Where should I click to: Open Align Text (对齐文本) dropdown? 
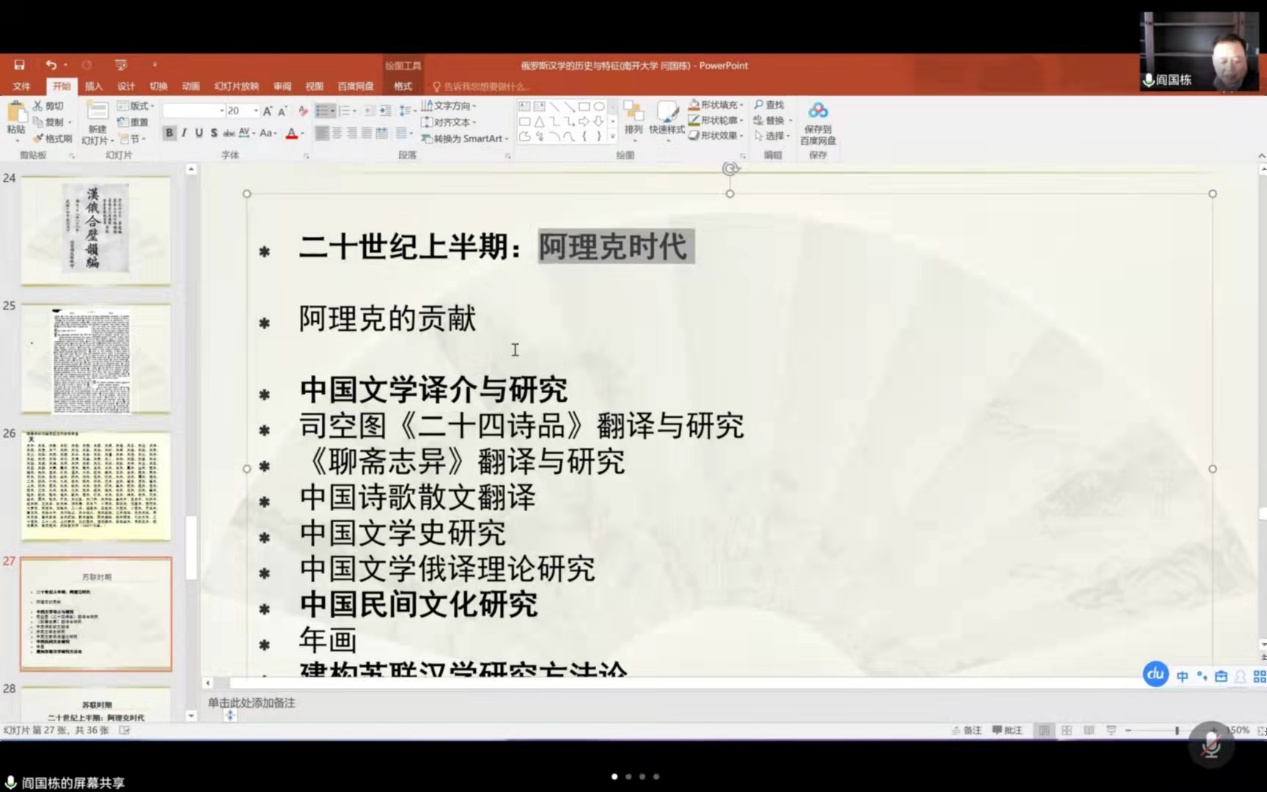tap(449, 122)
